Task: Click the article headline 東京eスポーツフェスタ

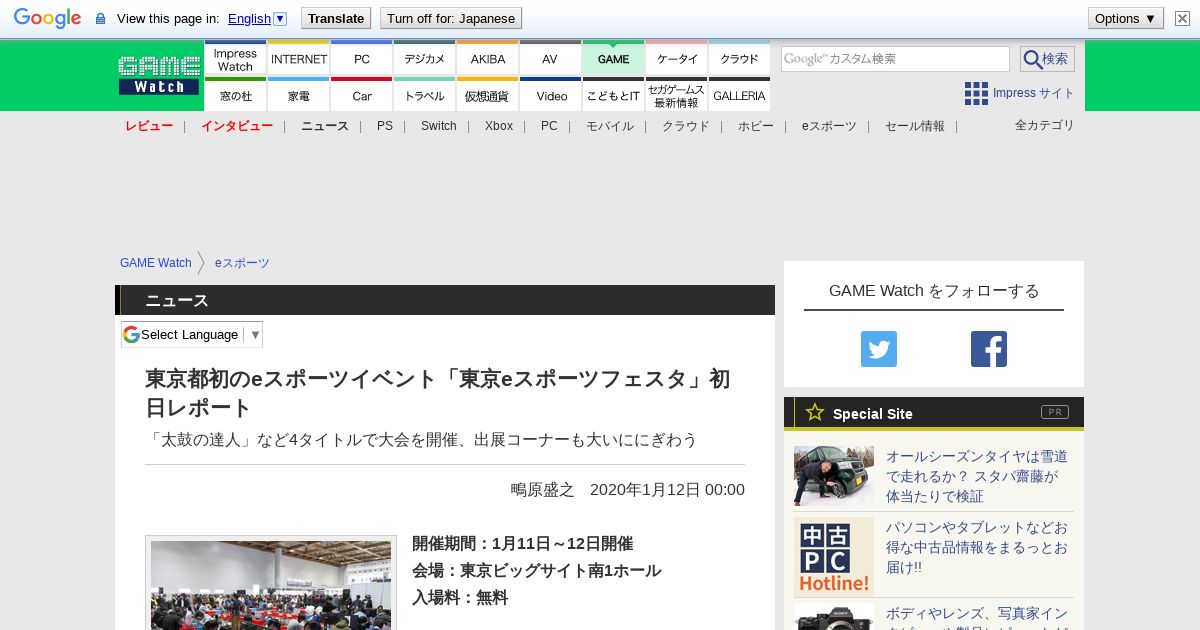Action: [438, 393]
